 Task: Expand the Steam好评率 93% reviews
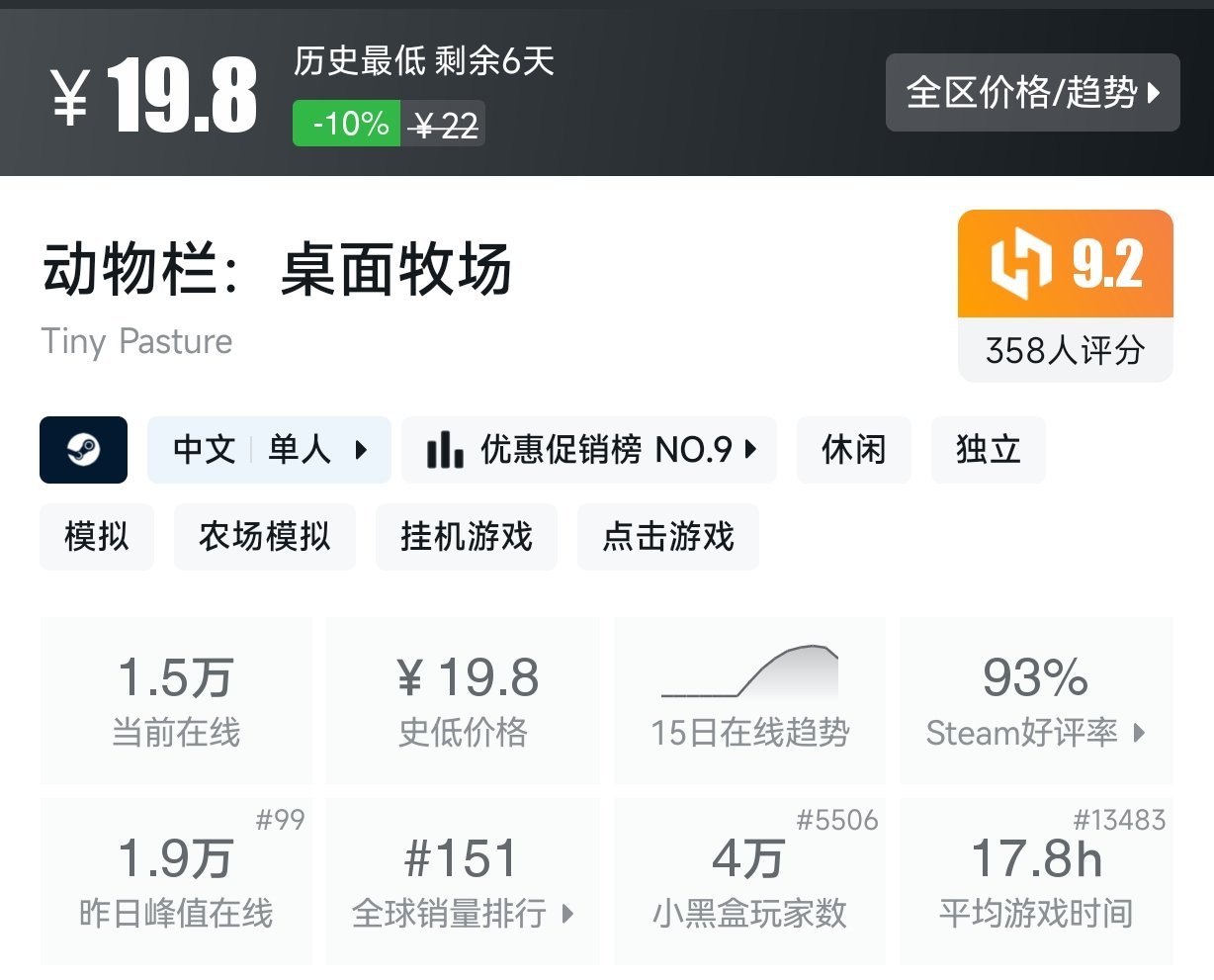click(x=1035, y=700)
